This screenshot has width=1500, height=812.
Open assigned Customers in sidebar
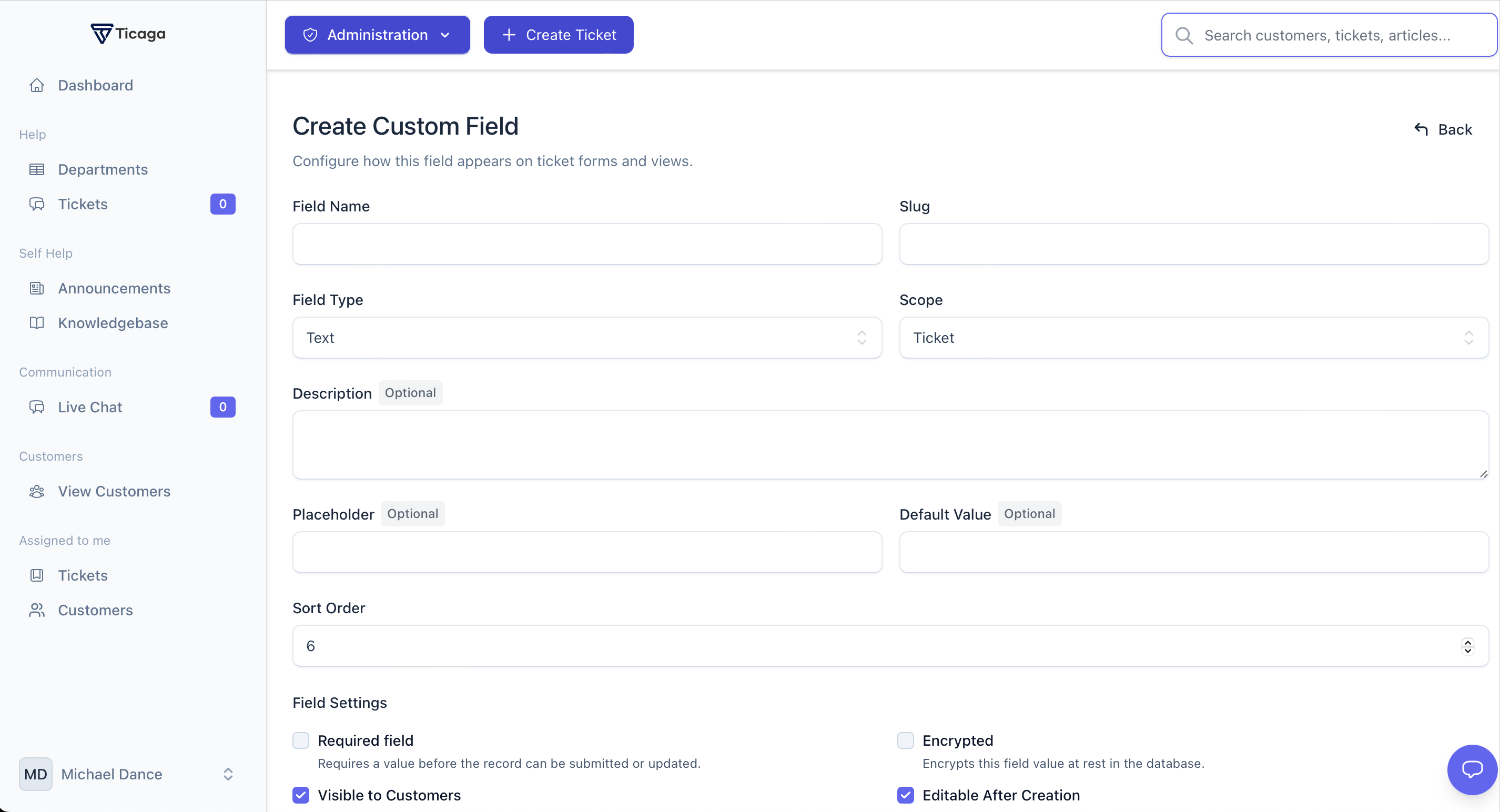point(96,610)
